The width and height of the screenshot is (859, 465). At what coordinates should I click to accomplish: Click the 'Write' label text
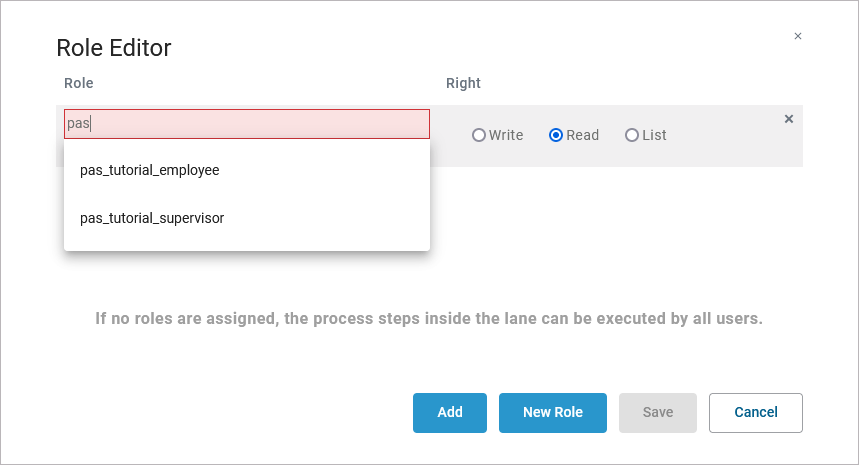[x=506, y=135]
